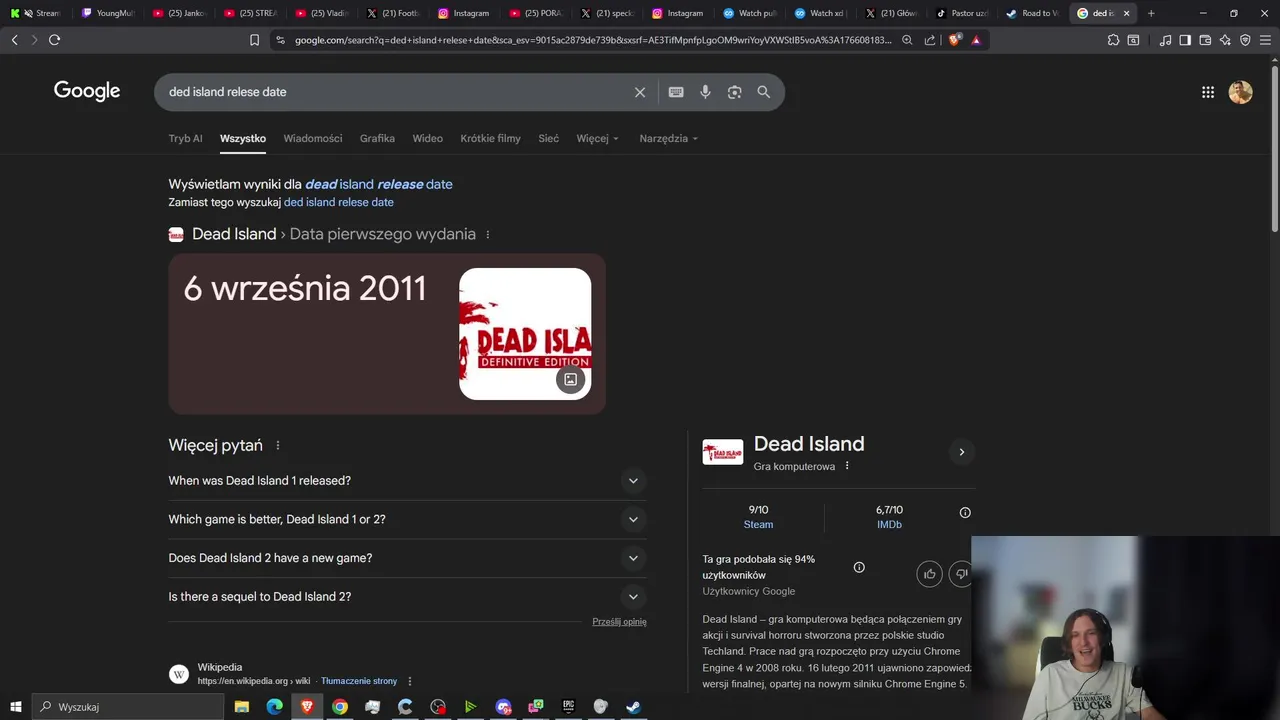The width and height of the screenshot is (1280, 720).
Task: Open the Dead Island Definitive Edition cover thumbnail
Action: tap(525, 334)
